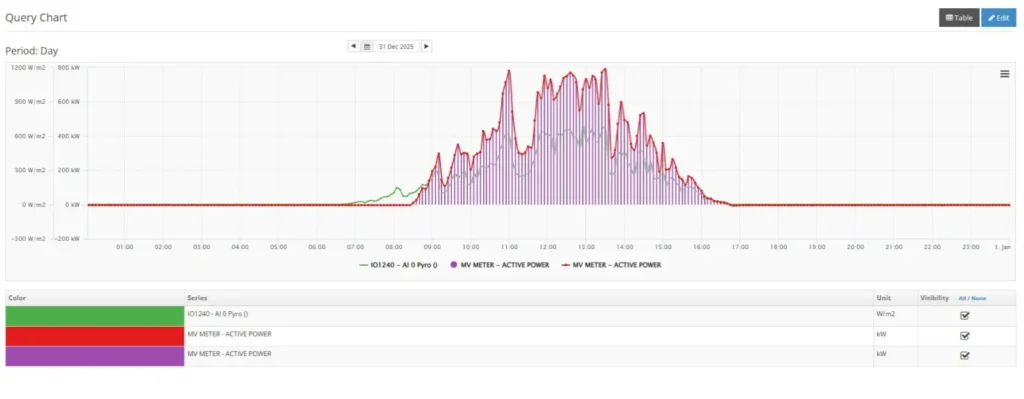1024x399 pixels.
Task: Uncheck visibility for red MV METER row
Action: (965, 336)
